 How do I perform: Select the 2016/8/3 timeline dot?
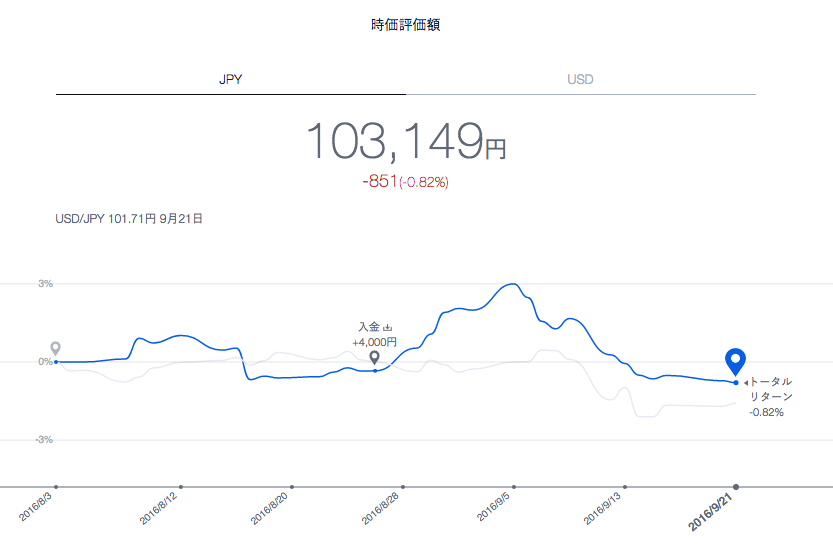click(56, 487)
